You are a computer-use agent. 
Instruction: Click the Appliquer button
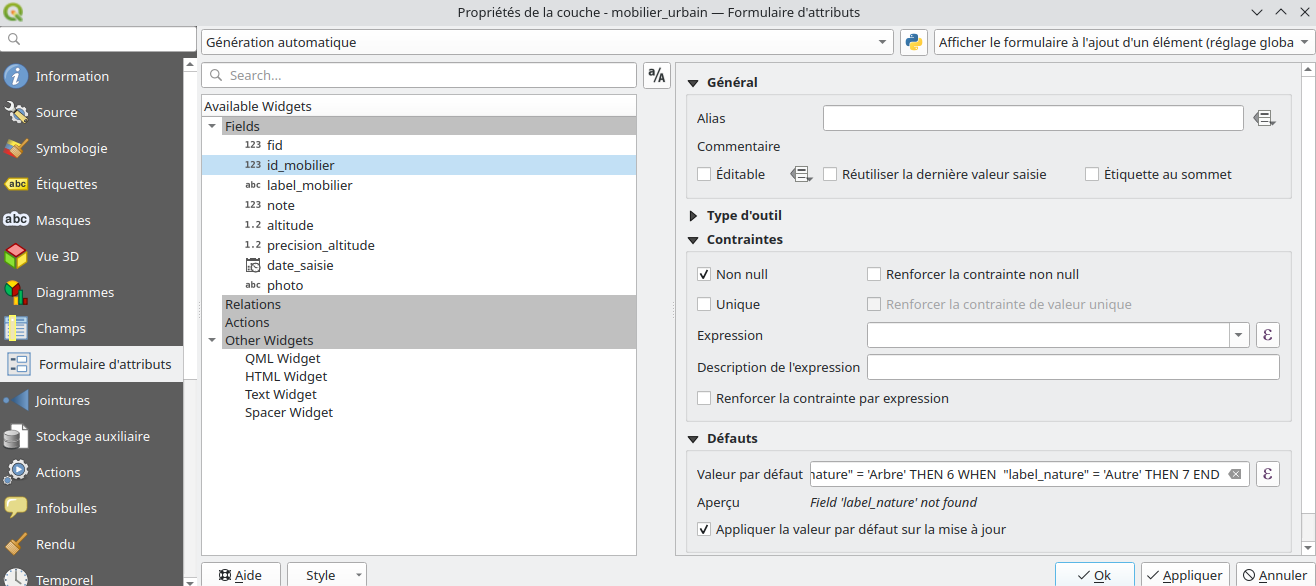[1185, 575]
